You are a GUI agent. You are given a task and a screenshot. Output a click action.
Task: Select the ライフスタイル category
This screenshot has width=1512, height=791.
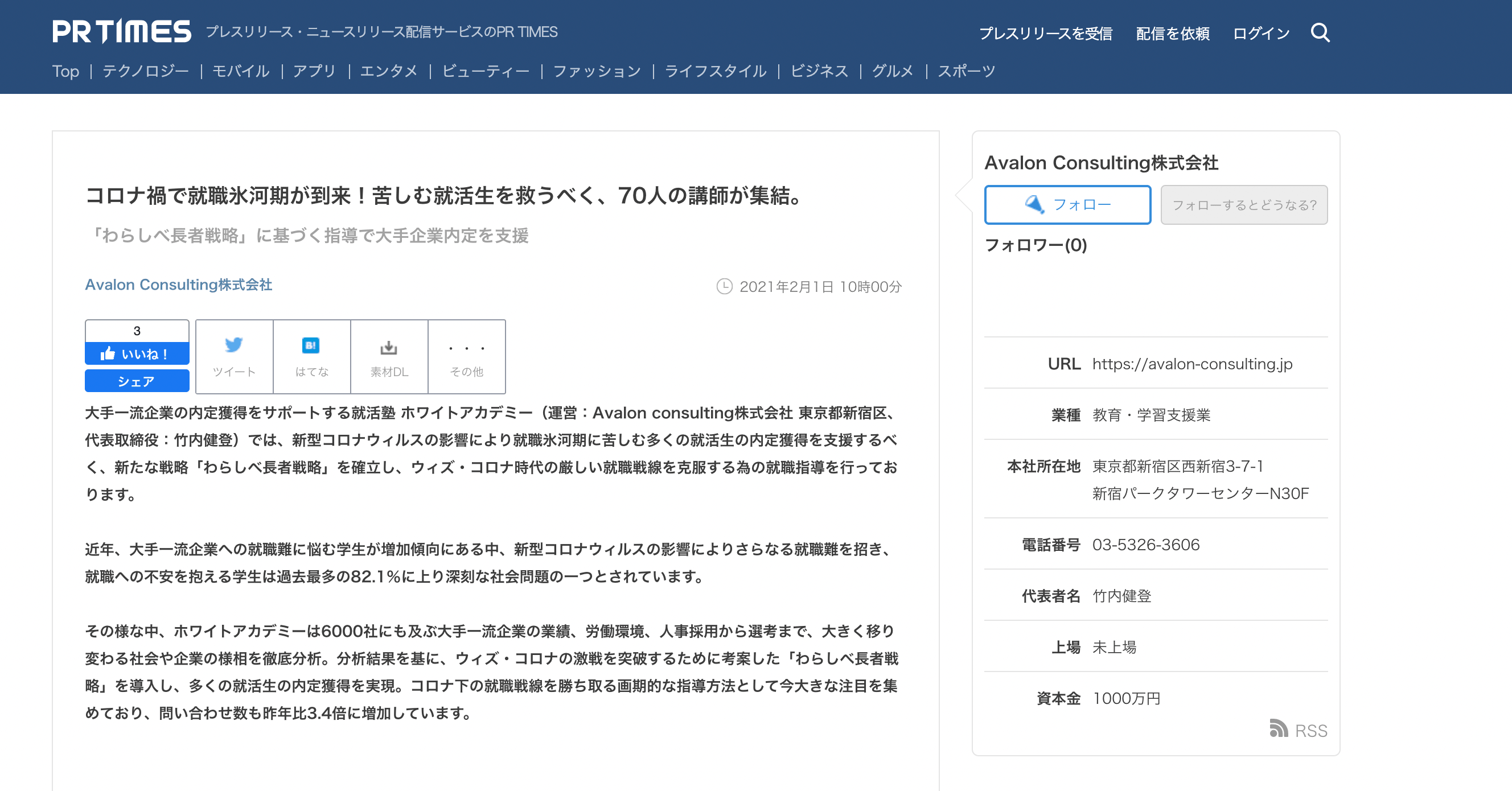click(x=716, y=71)
